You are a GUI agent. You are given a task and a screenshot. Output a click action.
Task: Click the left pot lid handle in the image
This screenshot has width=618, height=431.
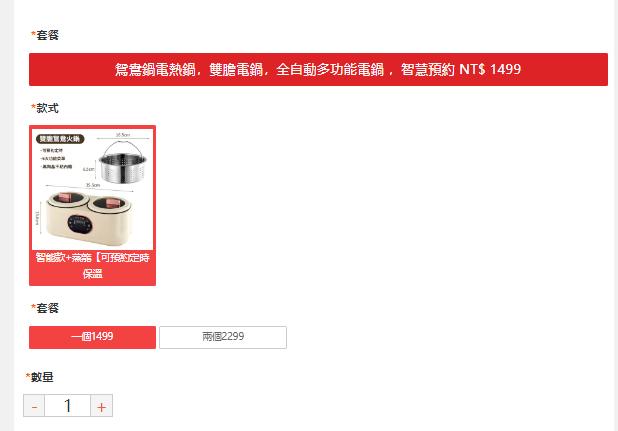[67, 197]
